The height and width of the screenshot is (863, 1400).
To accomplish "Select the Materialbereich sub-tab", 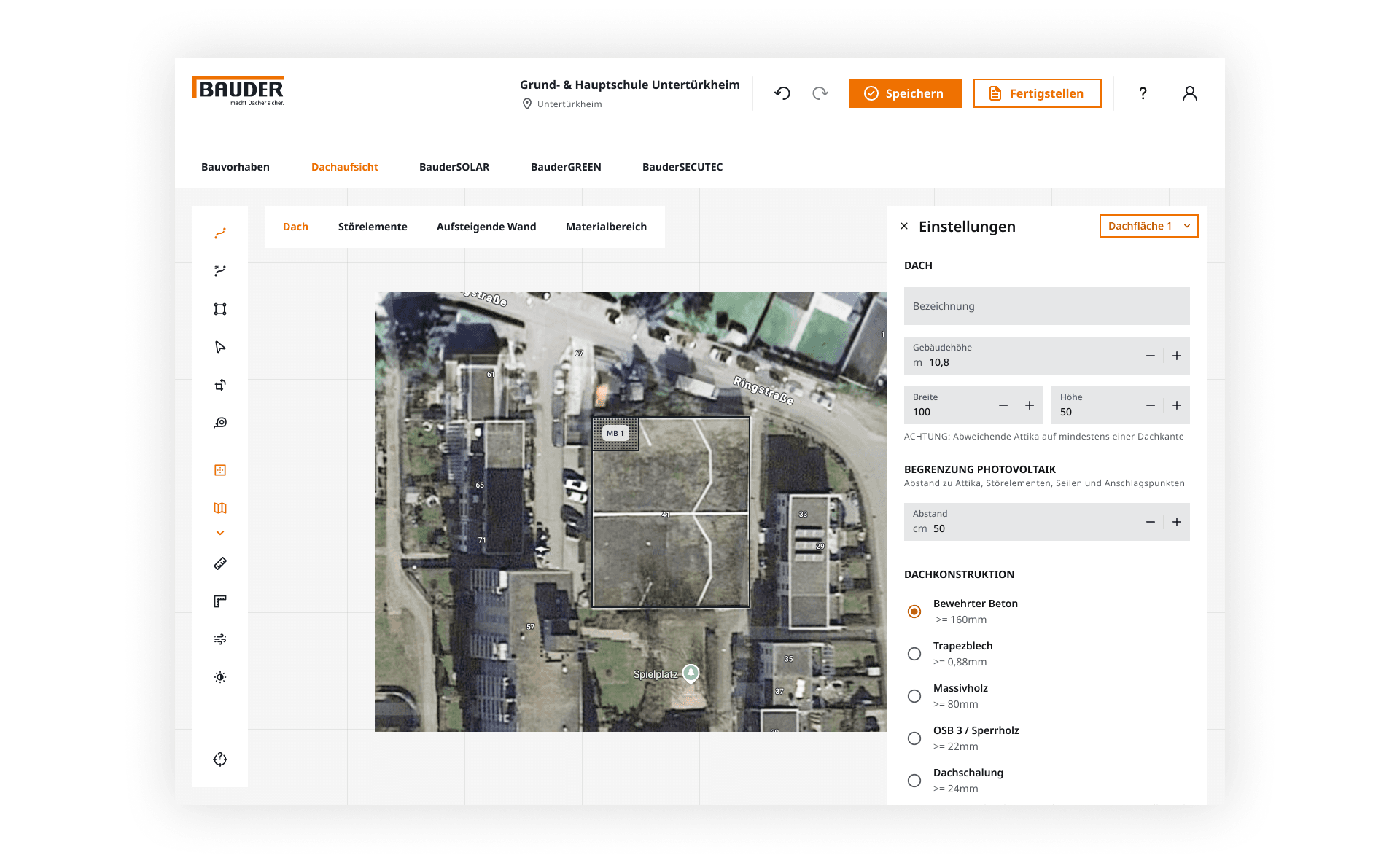I will 606,227.
